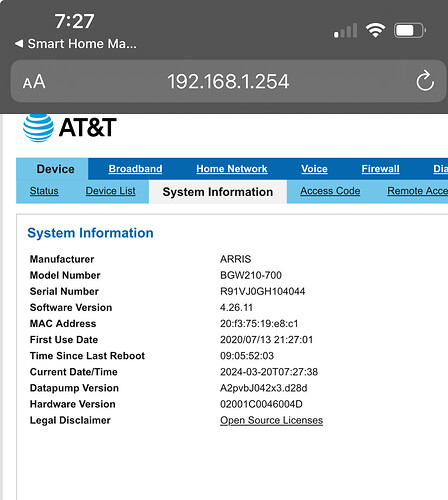This screenshot has height=500, width=448.
Task: Open the Status sub-tab
Action: (44, 191)
